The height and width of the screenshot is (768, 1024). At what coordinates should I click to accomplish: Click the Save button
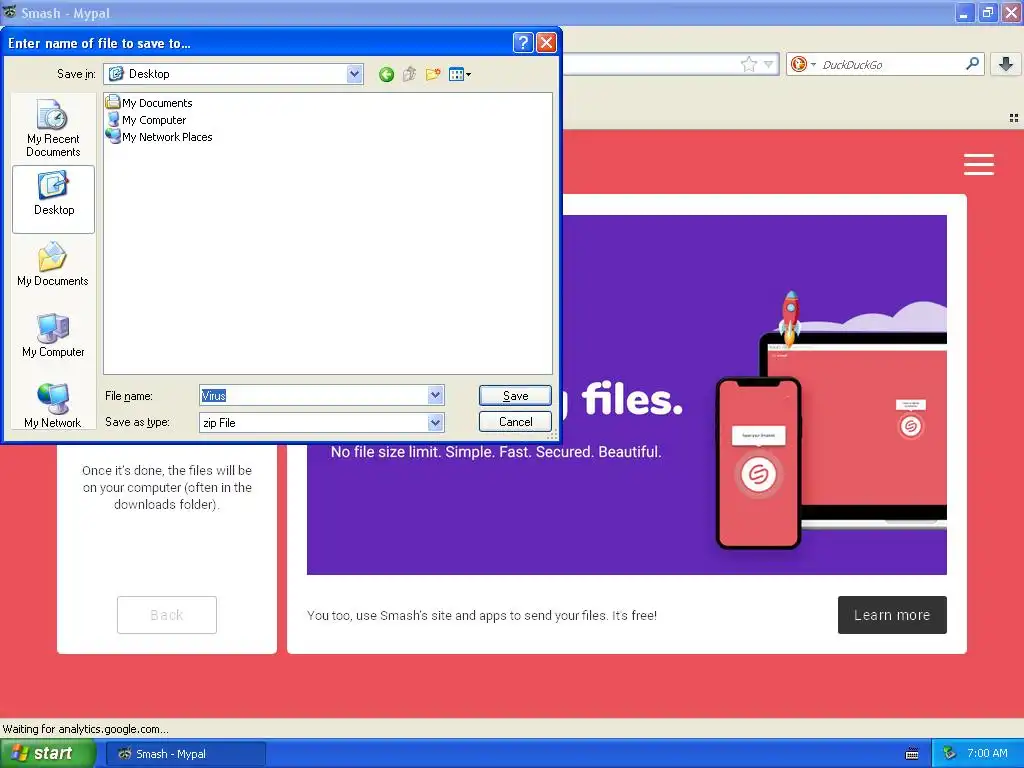coord(515,395)
